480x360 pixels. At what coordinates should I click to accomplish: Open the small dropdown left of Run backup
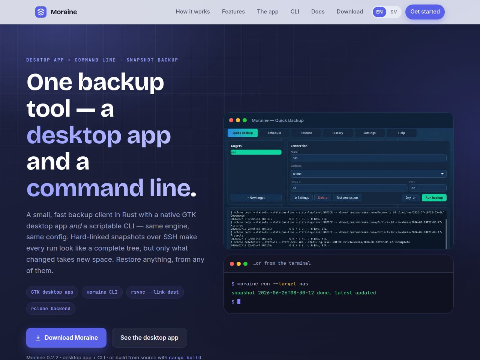[411, 198]
